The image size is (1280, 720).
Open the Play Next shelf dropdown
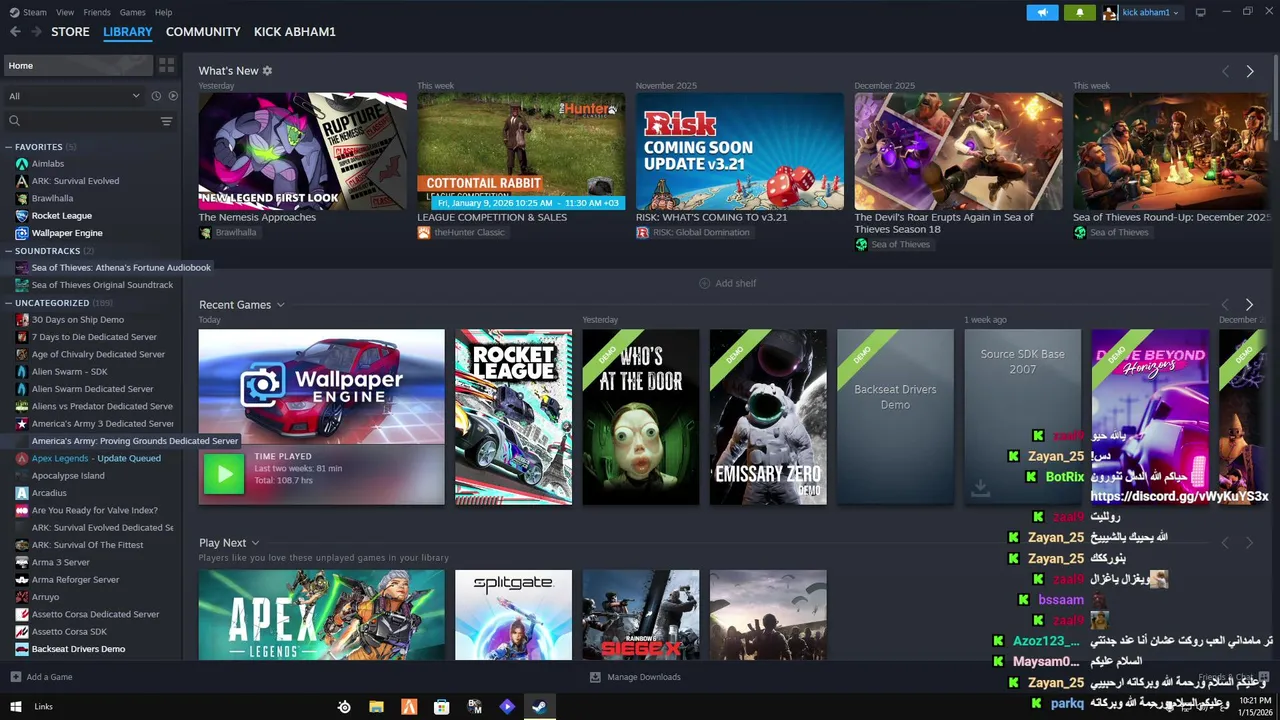[255, 543]
